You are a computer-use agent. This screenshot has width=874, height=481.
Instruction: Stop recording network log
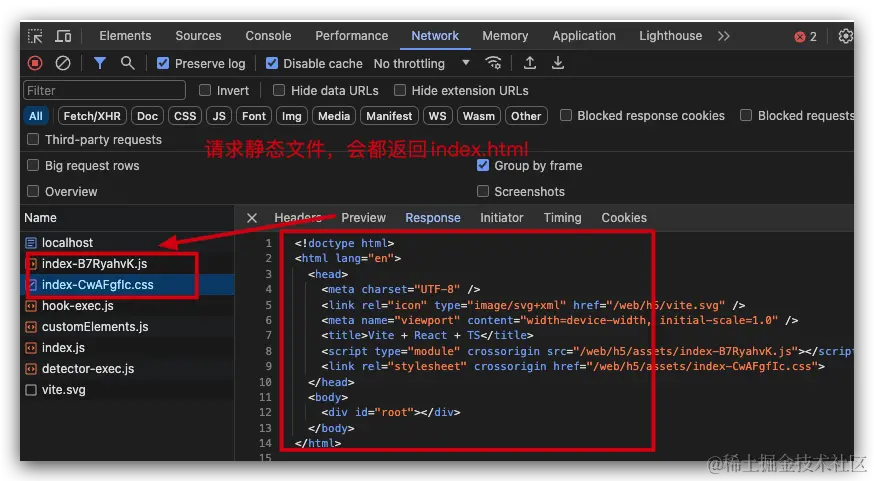pyautogui.click(x=35, y=64)
